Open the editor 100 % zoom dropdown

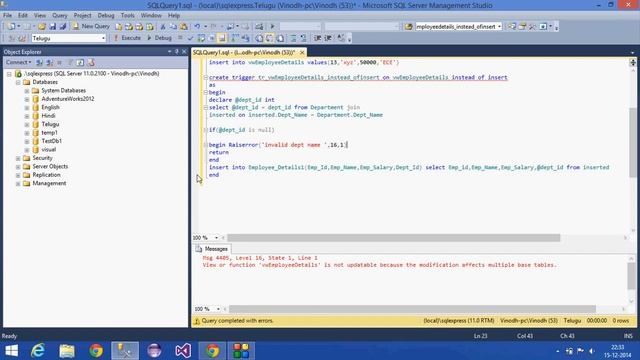click(216, 238)
